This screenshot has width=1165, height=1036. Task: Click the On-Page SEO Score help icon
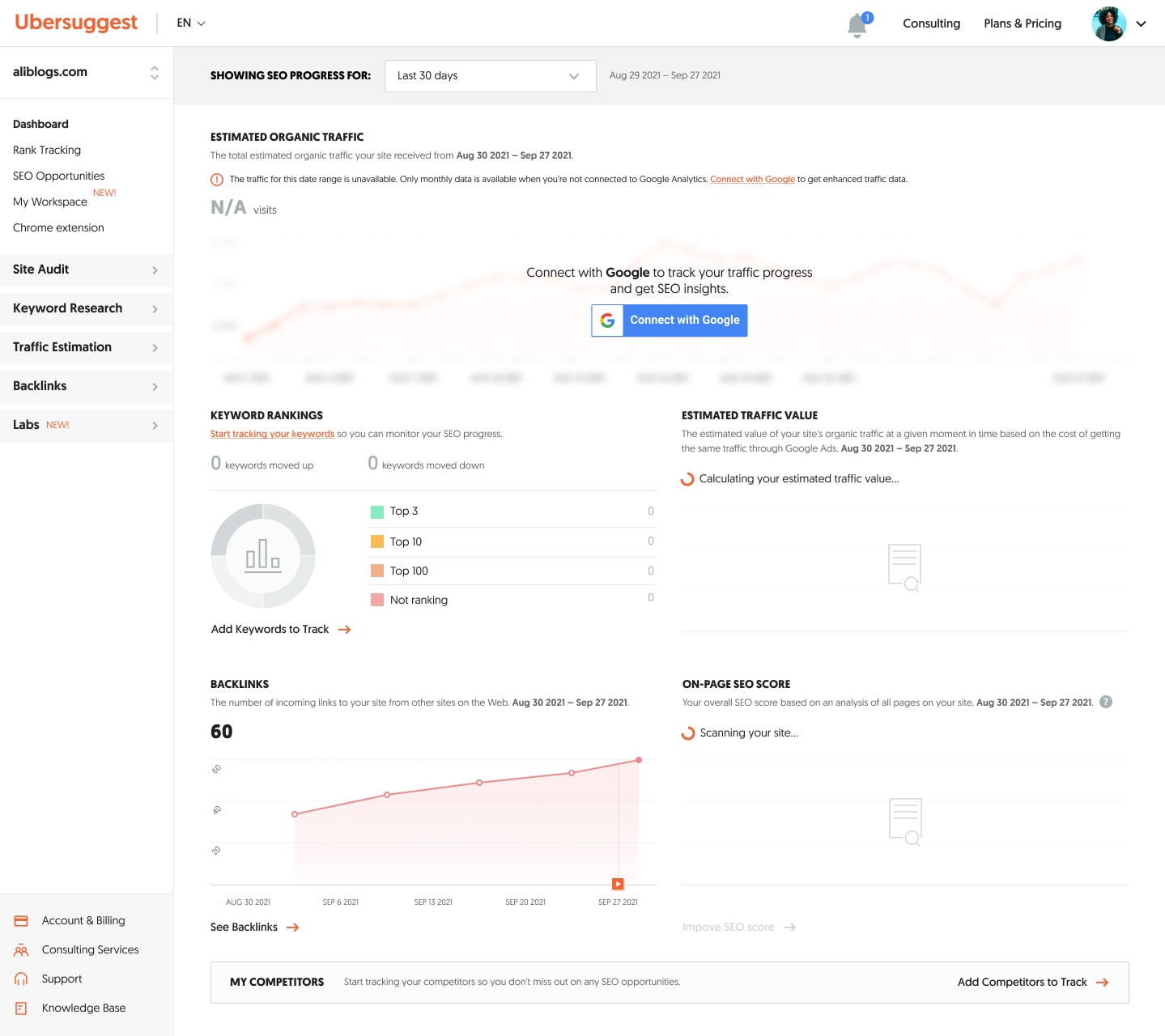(x=1106, y=702)
